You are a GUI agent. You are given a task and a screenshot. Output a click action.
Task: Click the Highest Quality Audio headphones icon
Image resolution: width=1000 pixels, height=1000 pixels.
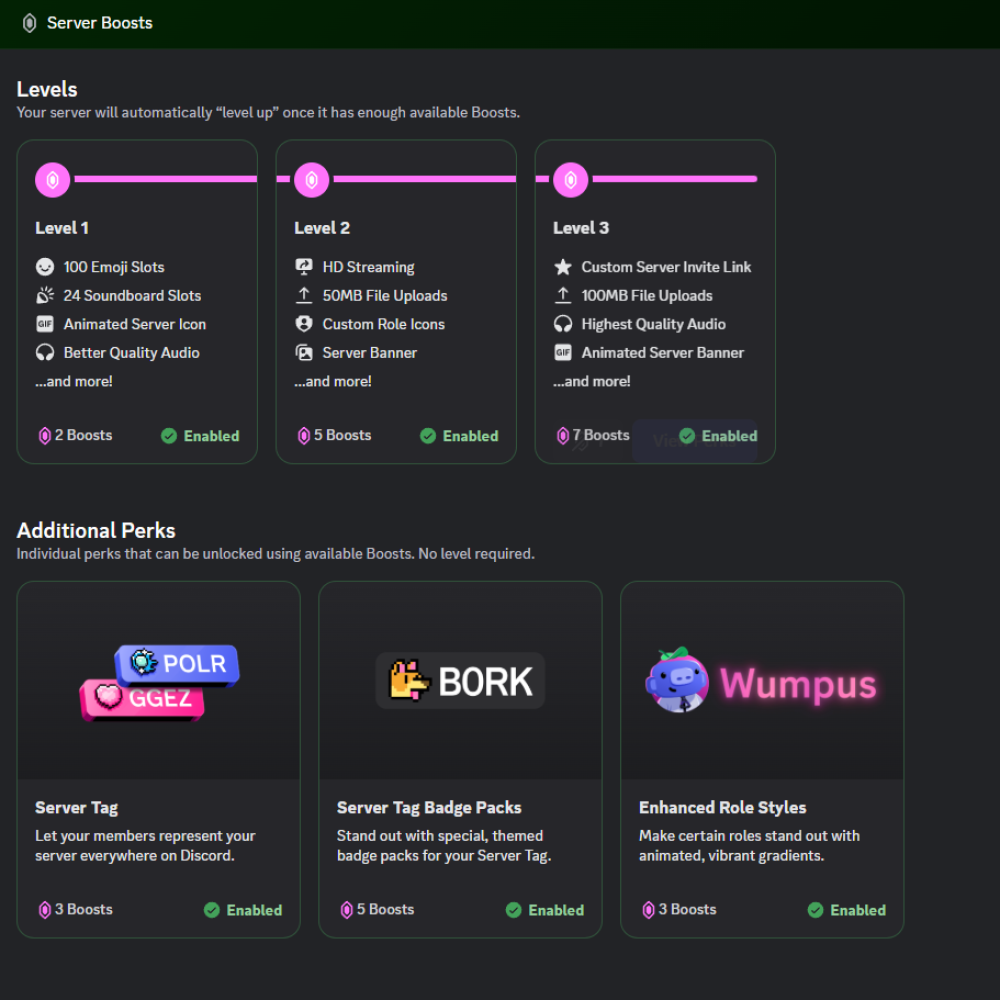(x=563, y=324)
